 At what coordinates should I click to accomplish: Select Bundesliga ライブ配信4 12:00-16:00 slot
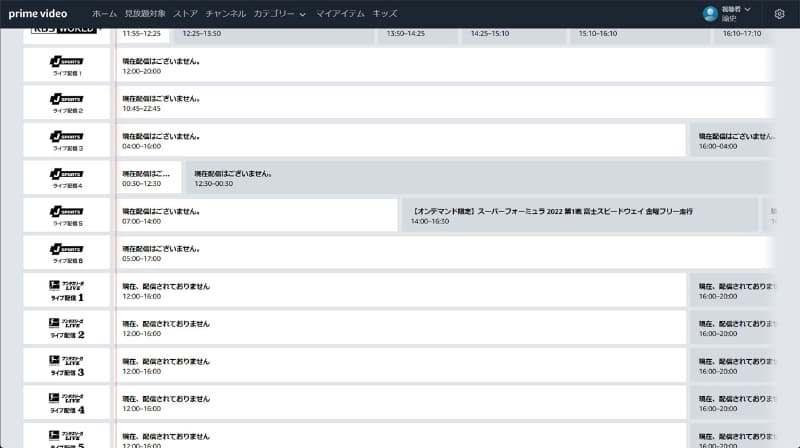[x=401, y=403]
